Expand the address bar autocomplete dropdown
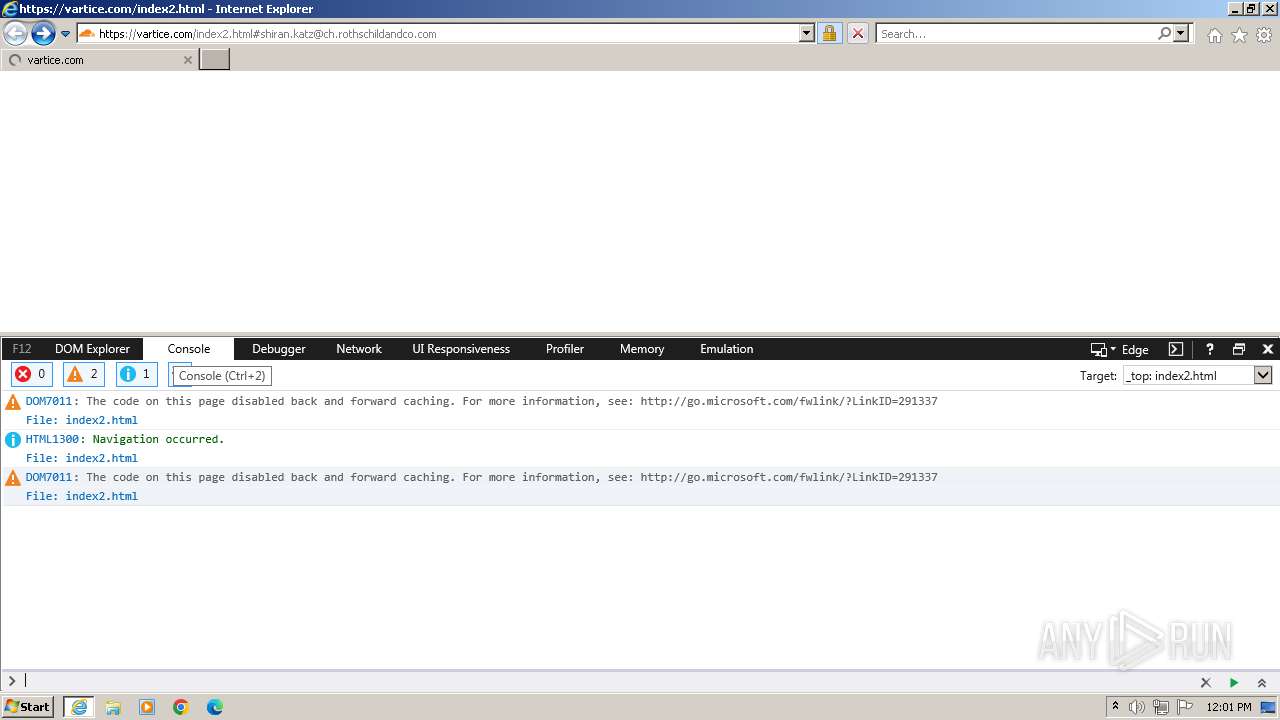The image size is (1280, 720). 807,33
